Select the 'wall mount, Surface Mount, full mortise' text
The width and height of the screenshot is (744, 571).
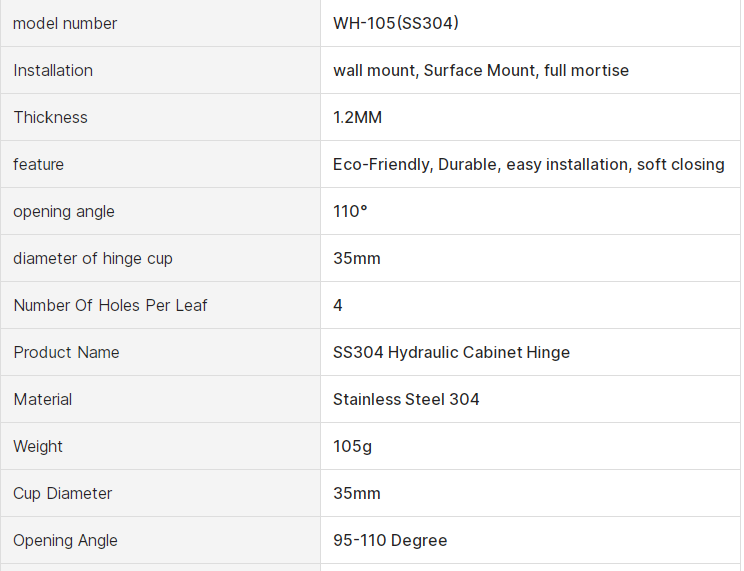(481, 70)
